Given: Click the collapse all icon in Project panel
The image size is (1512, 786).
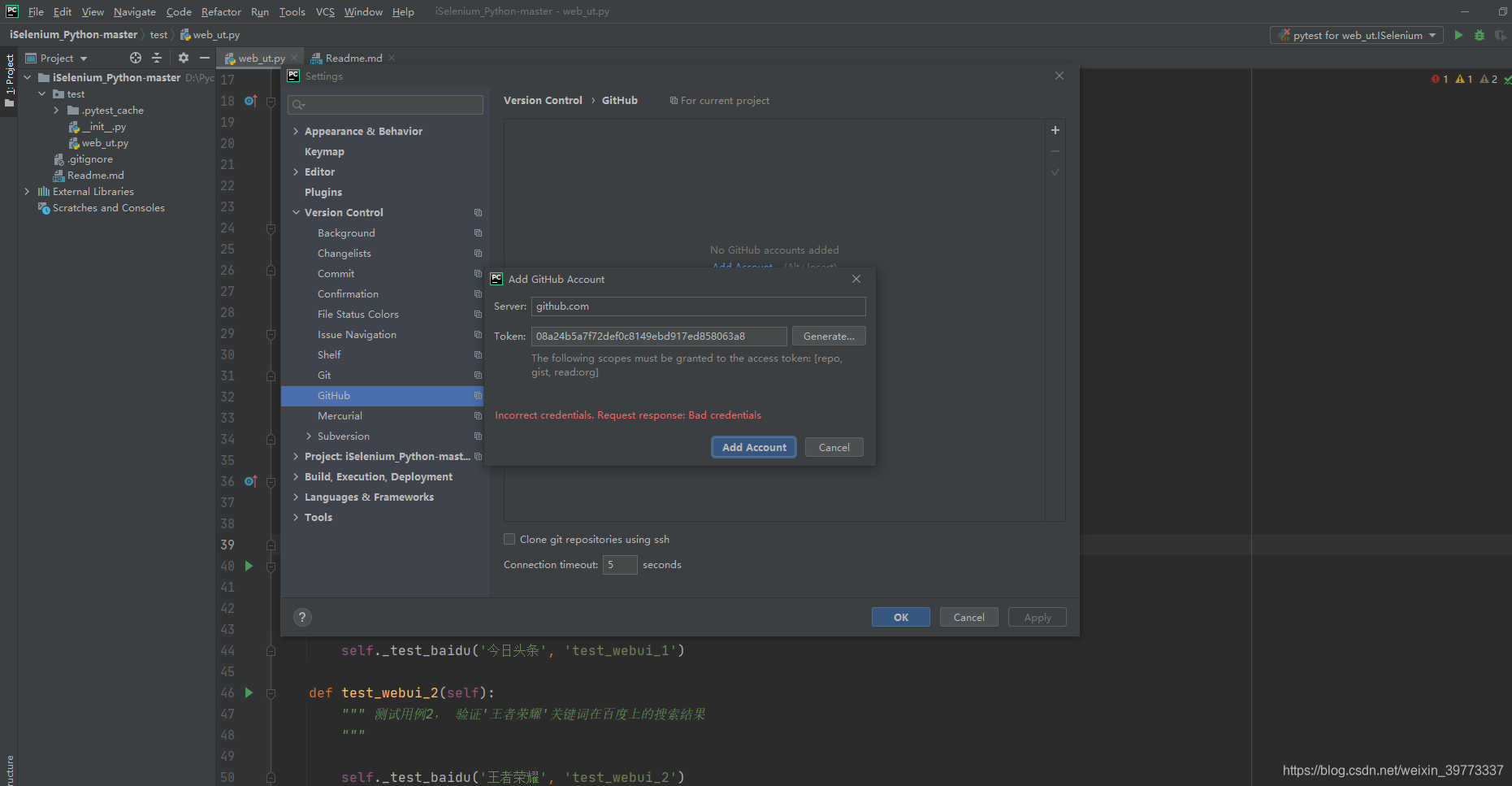Looking at the screenshot, I should click(x=158, y=58).
